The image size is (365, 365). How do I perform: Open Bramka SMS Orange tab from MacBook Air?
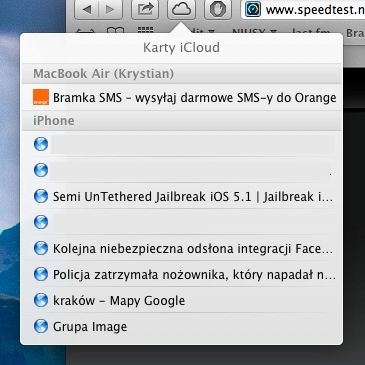click(x=182, y=98)
